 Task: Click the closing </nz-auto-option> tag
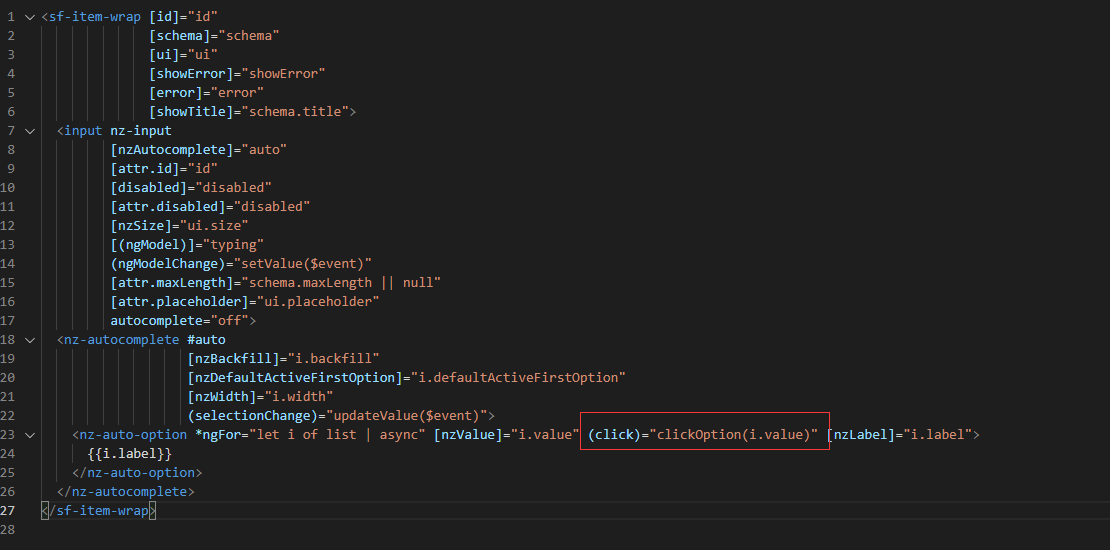[x=137, y=473]
